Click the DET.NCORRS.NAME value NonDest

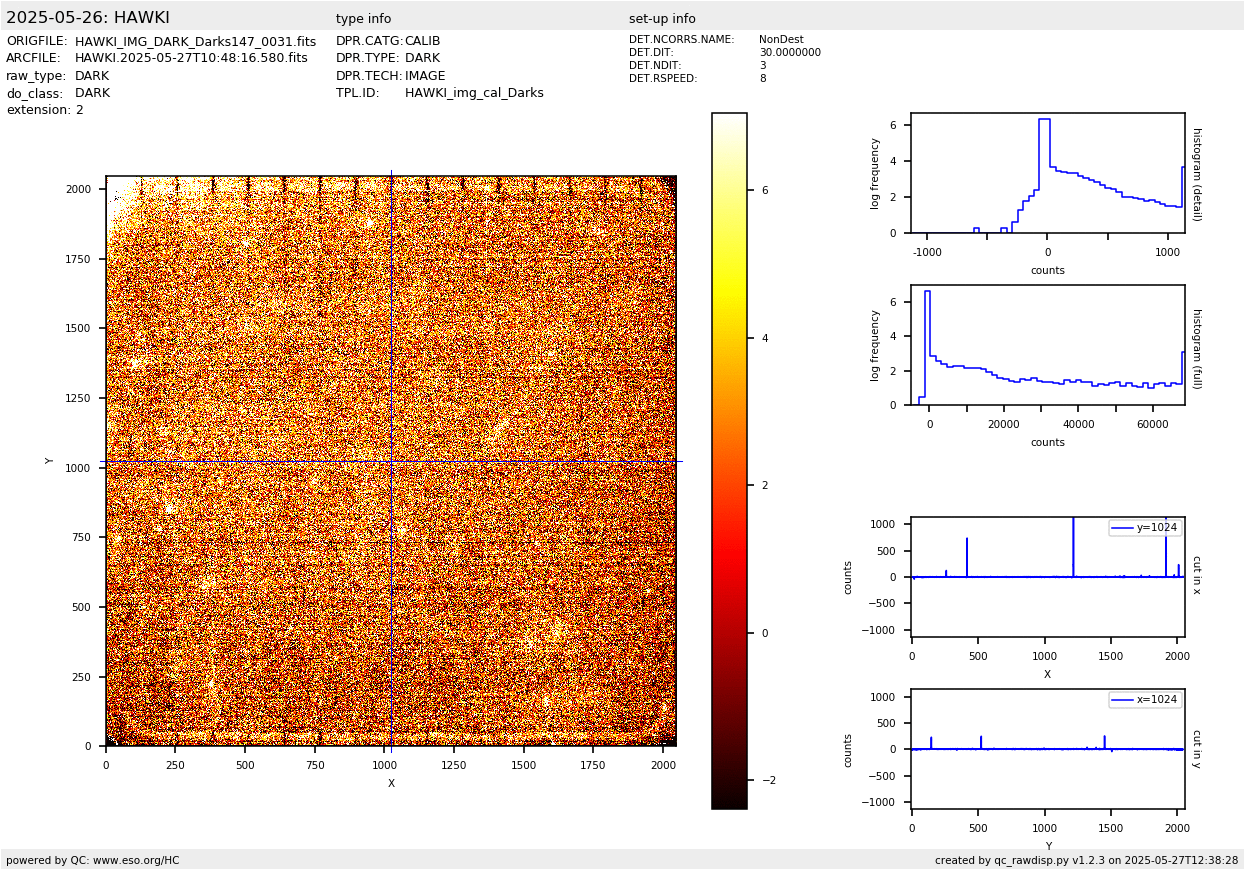[x=781, y=40]
